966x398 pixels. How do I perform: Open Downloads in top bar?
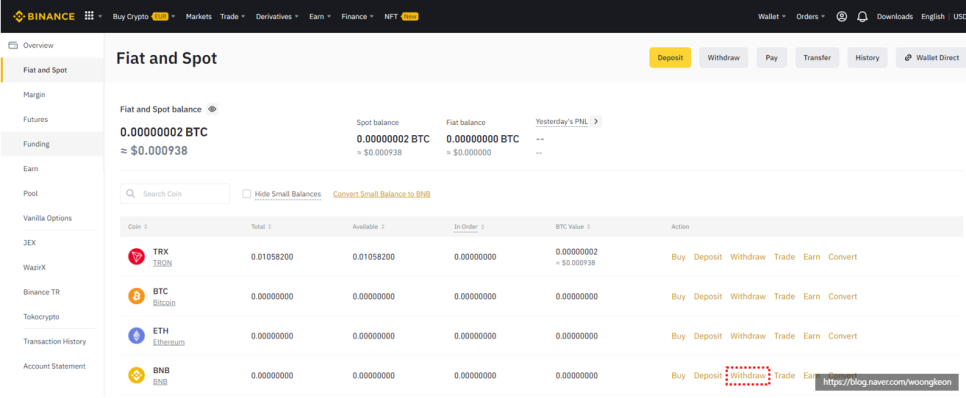point(895,17)
